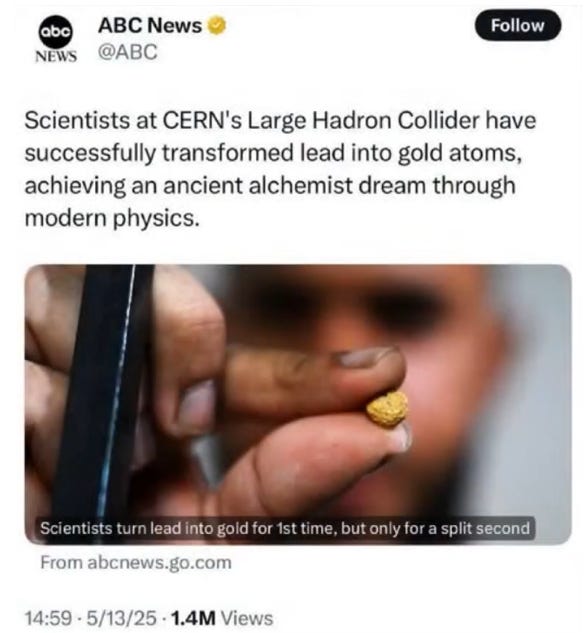The width and height of the screenshot is (584, 633).
Task: Click the NEWS wordmark under the abc logo
Action: pos(56,57)
